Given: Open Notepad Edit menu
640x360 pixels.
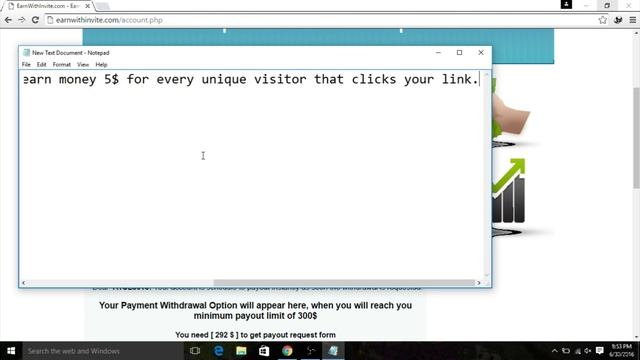Looking at the screenshot, I should pos(41,64).
